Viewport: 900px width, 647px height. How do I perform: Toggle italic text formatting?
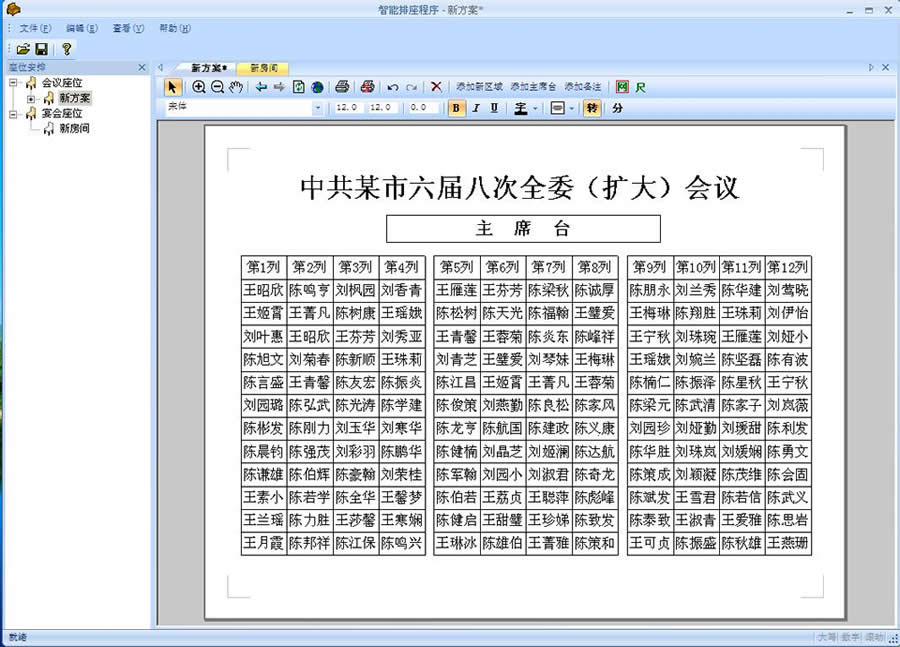[476, 108]
